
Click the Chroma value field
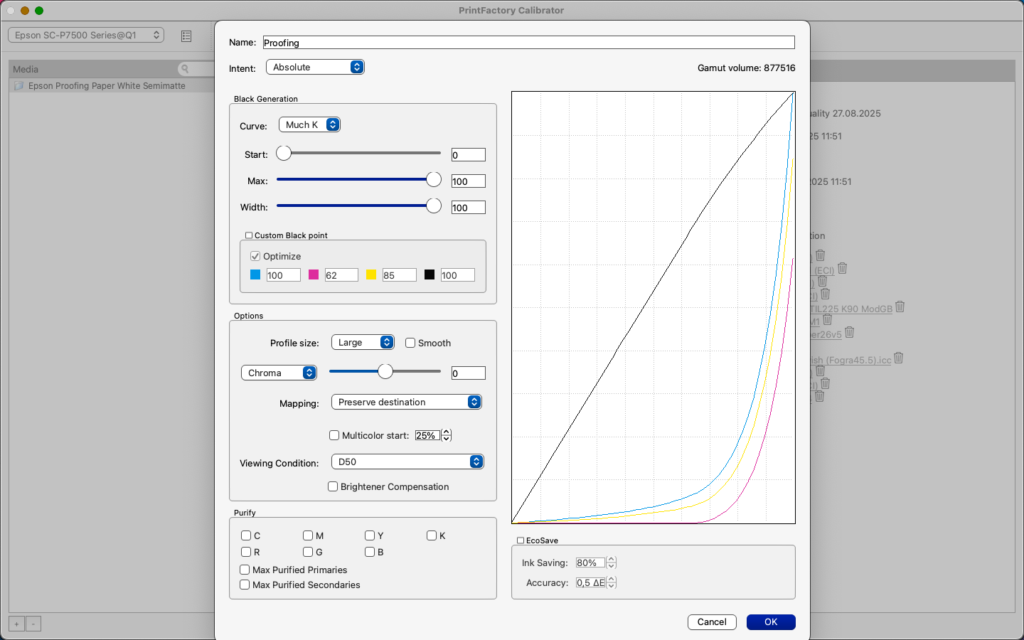coord(468,374)
